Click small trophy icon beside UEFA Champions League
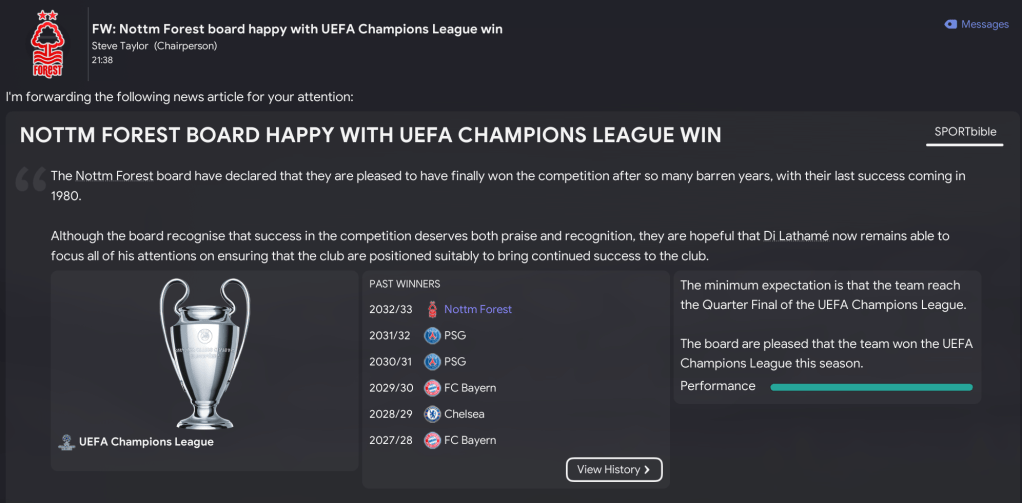 [x=67, y=442]
